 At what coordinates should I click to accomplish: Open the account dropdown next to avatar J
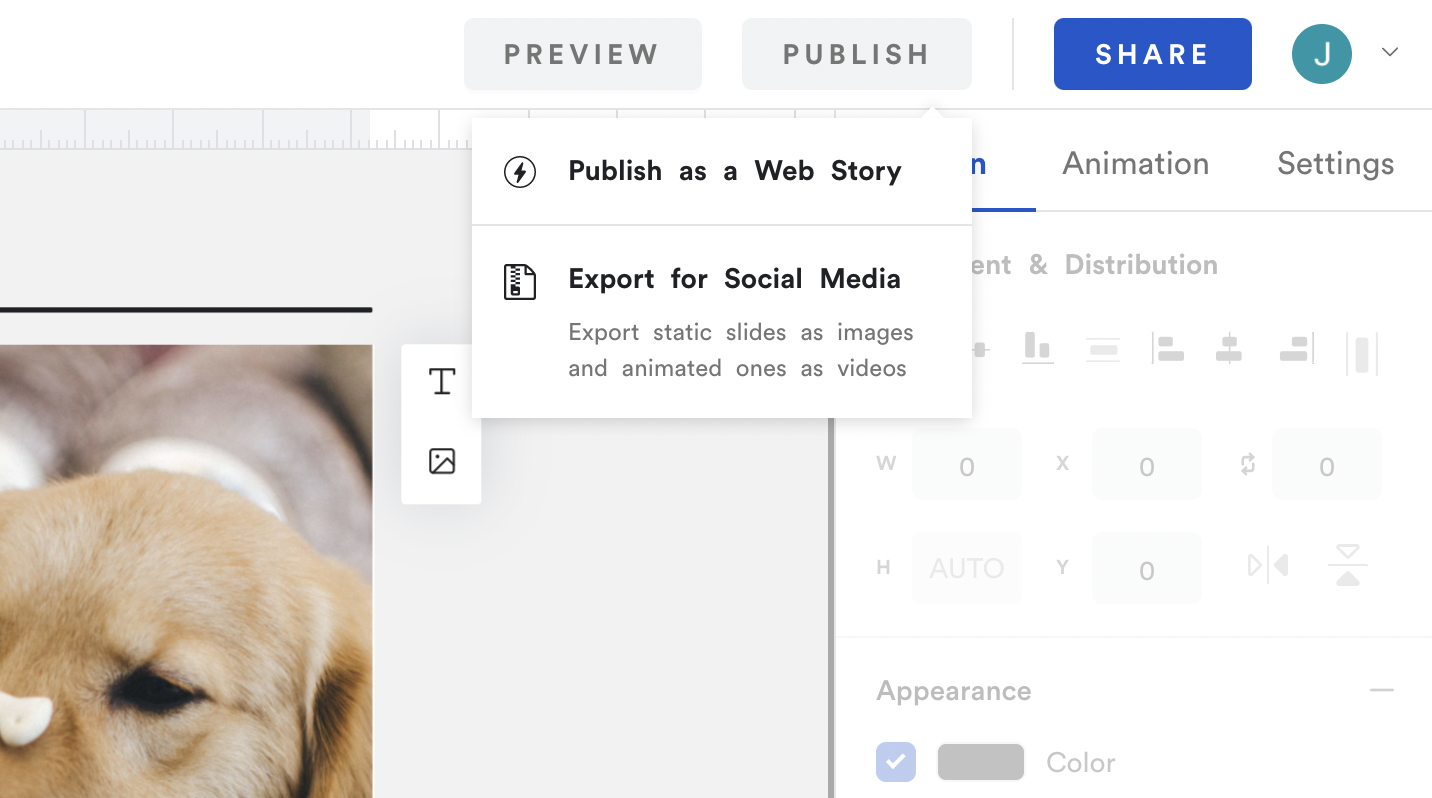(1390, 52)
